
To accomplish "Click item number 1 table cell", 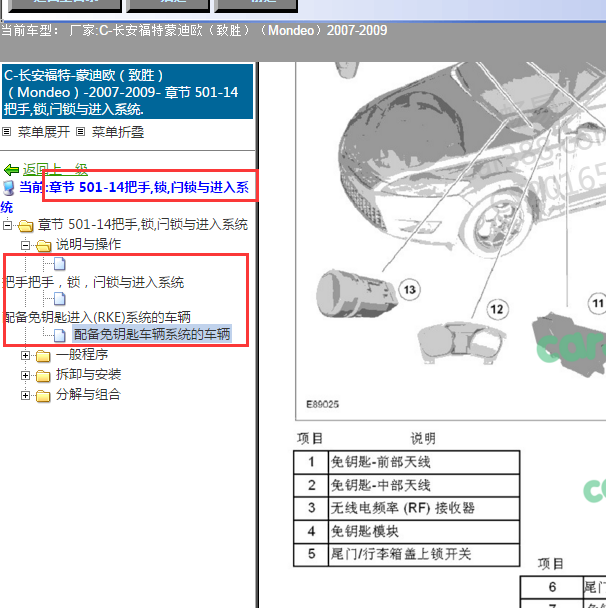I will pos(311,462).
